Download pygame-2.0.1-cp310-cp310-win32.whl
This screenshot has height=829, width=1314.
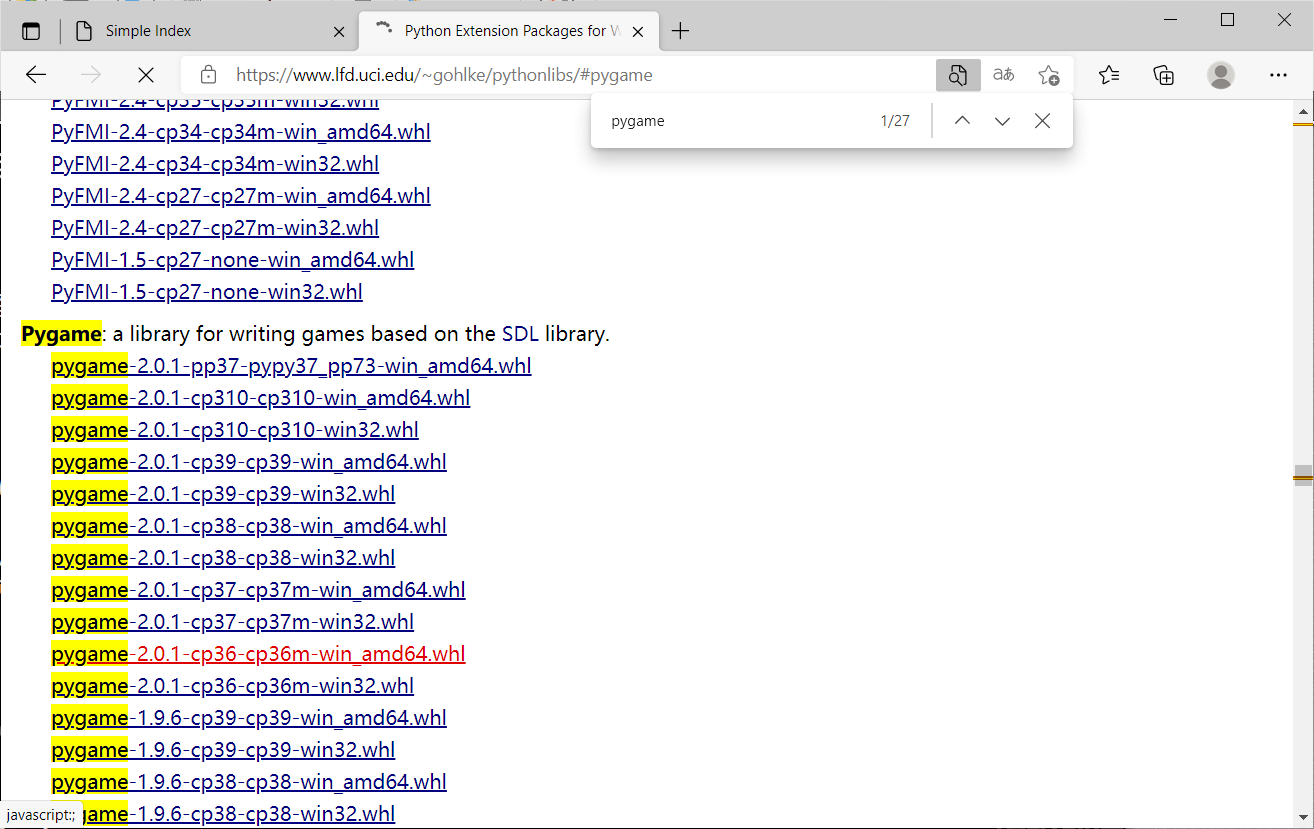[x=235, y=430]
